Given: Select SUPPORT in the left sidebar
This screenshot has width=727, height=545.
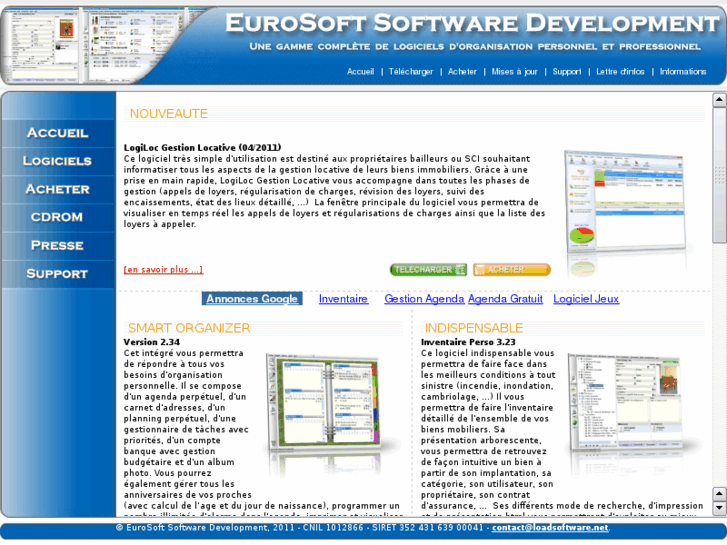Looking at the screenshot, I should (57, 274).
